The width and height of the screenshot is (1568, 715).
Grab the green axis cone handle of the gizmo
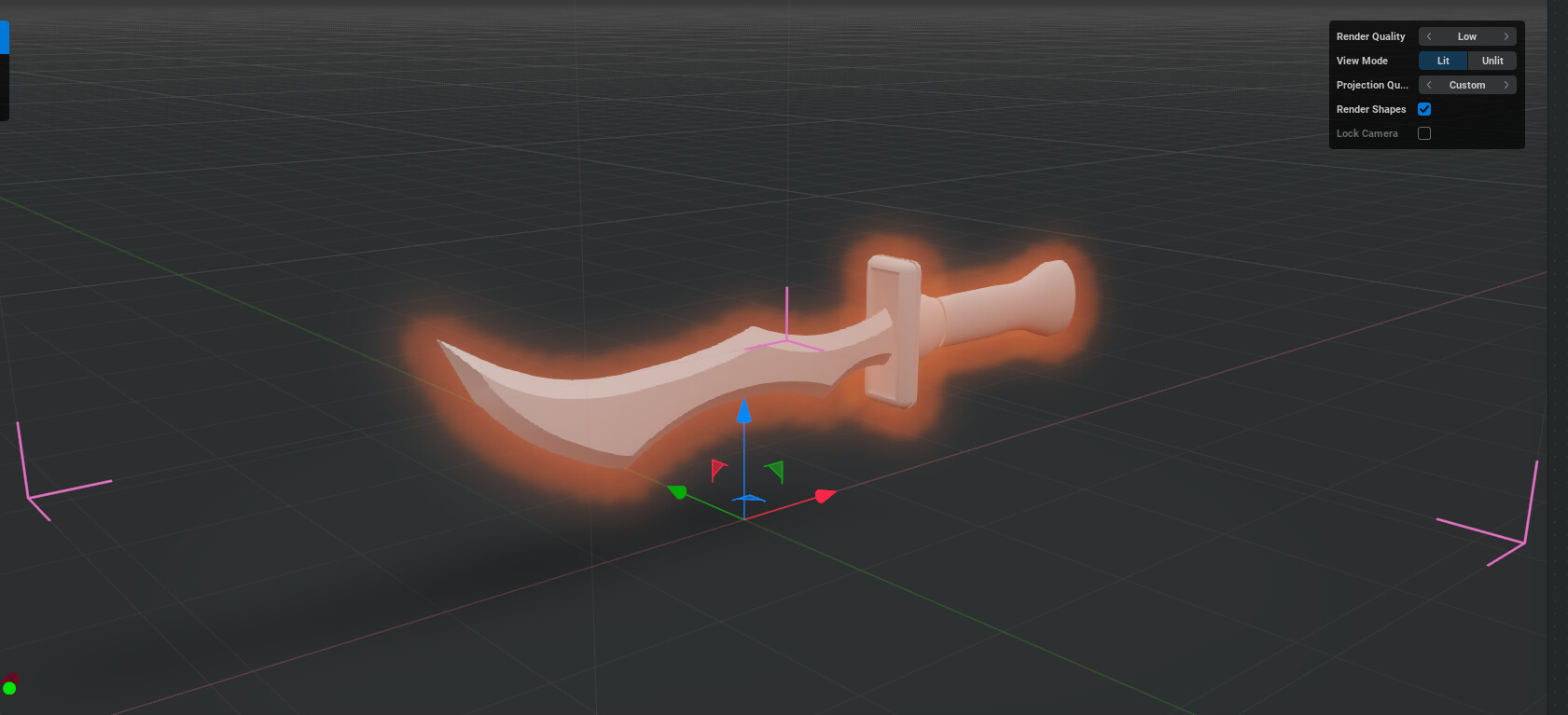[678, 491]
